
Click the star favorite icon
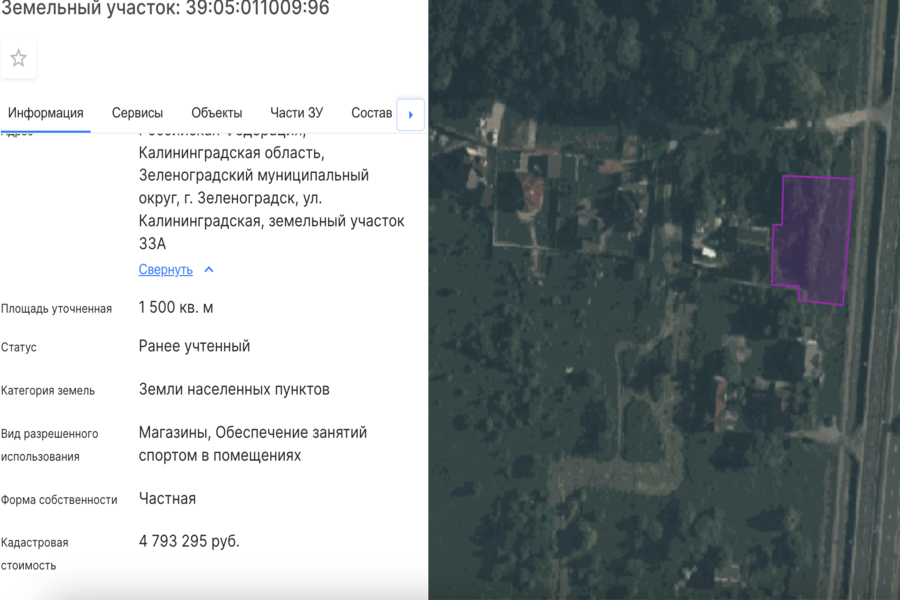18,59
